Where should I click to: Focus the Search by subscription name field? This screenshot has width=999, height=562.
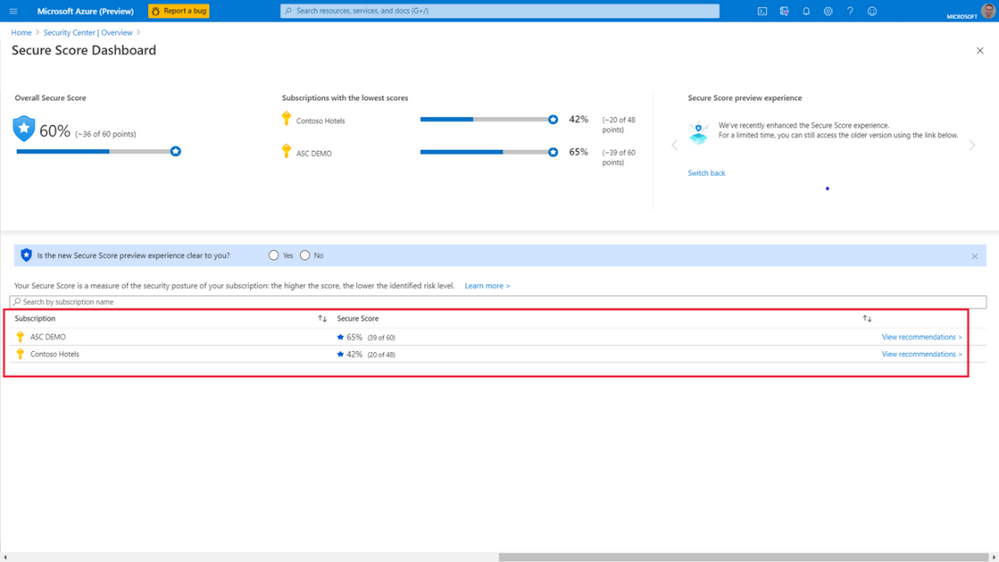[498, 301]
